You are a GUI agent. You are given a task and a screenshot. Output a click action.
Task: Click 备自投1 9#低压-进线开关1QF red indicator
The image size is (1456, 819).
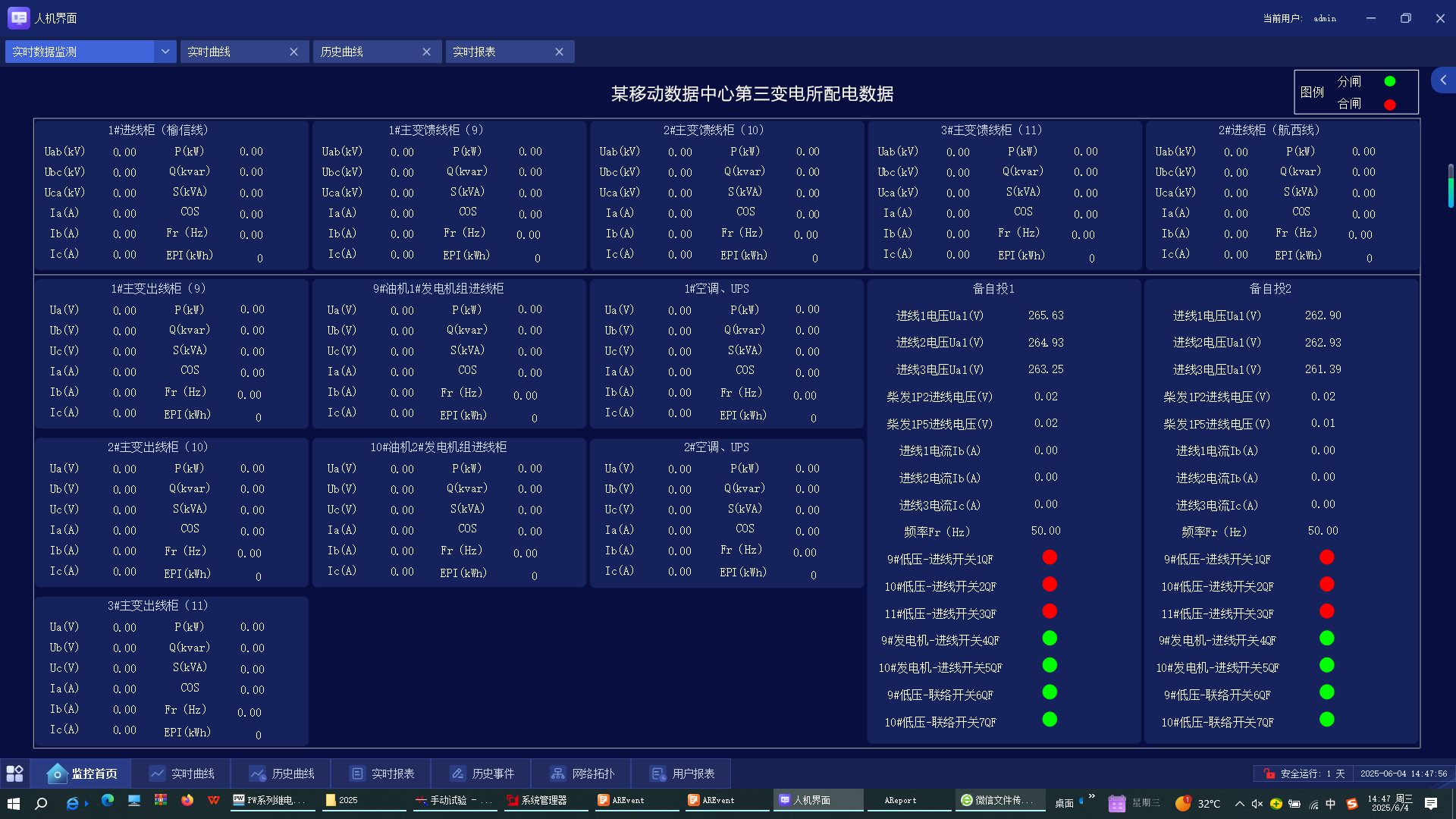pyautogui.click(x=1050, y=557)
